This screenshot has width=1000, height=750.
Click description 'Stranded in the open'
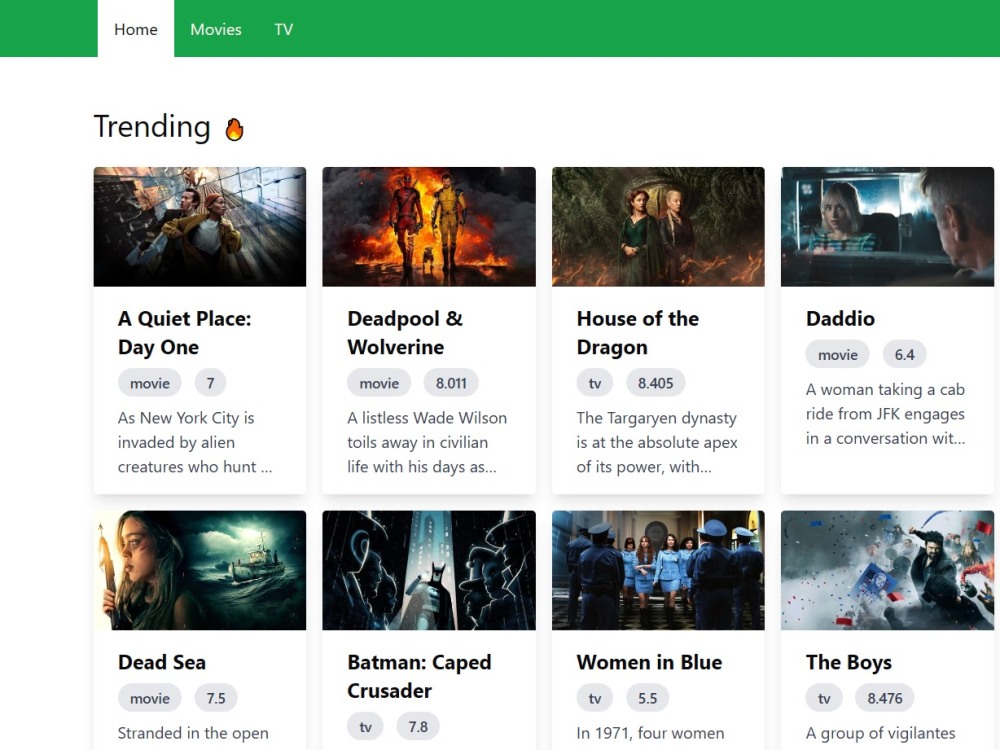tap(193, 733)
